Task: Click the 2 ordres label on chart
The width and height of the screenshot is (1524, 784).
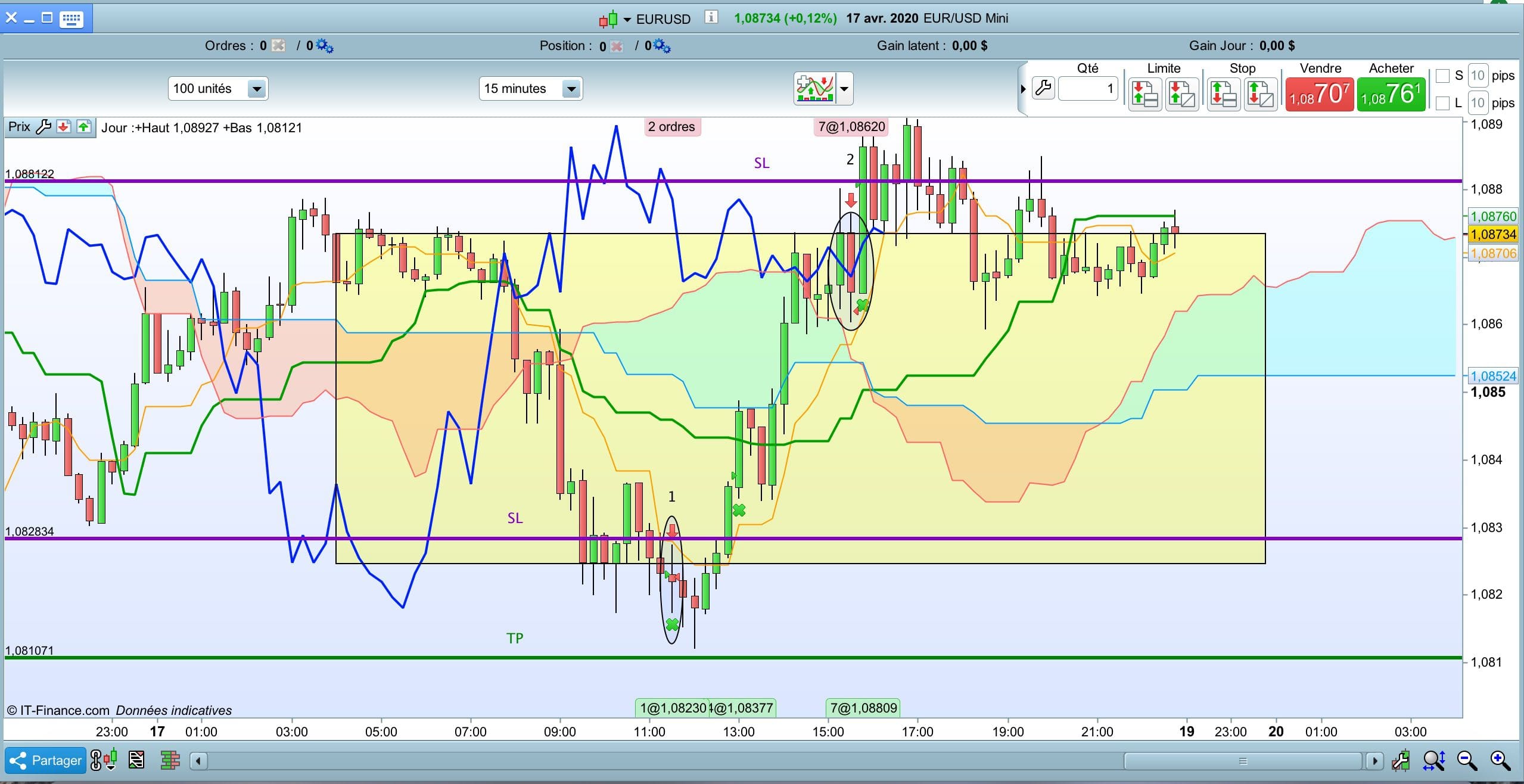Action: 672,127
